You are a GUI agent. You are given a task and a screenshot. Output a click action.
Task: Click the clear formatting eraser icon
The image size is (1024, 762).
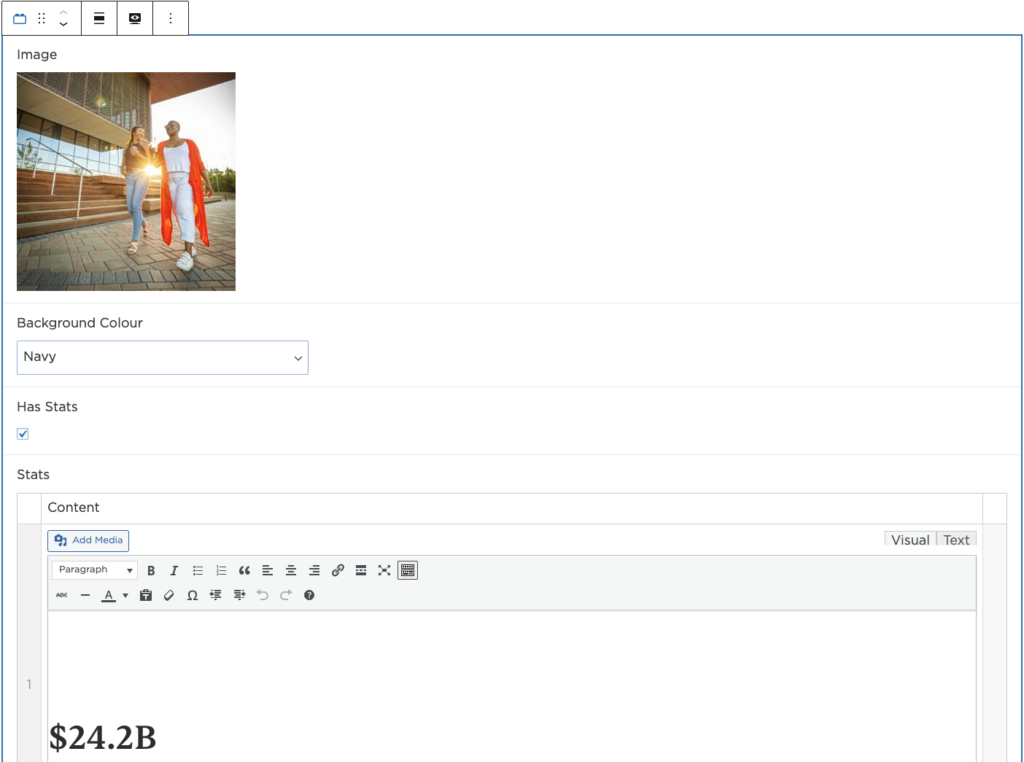pos(169,595)
